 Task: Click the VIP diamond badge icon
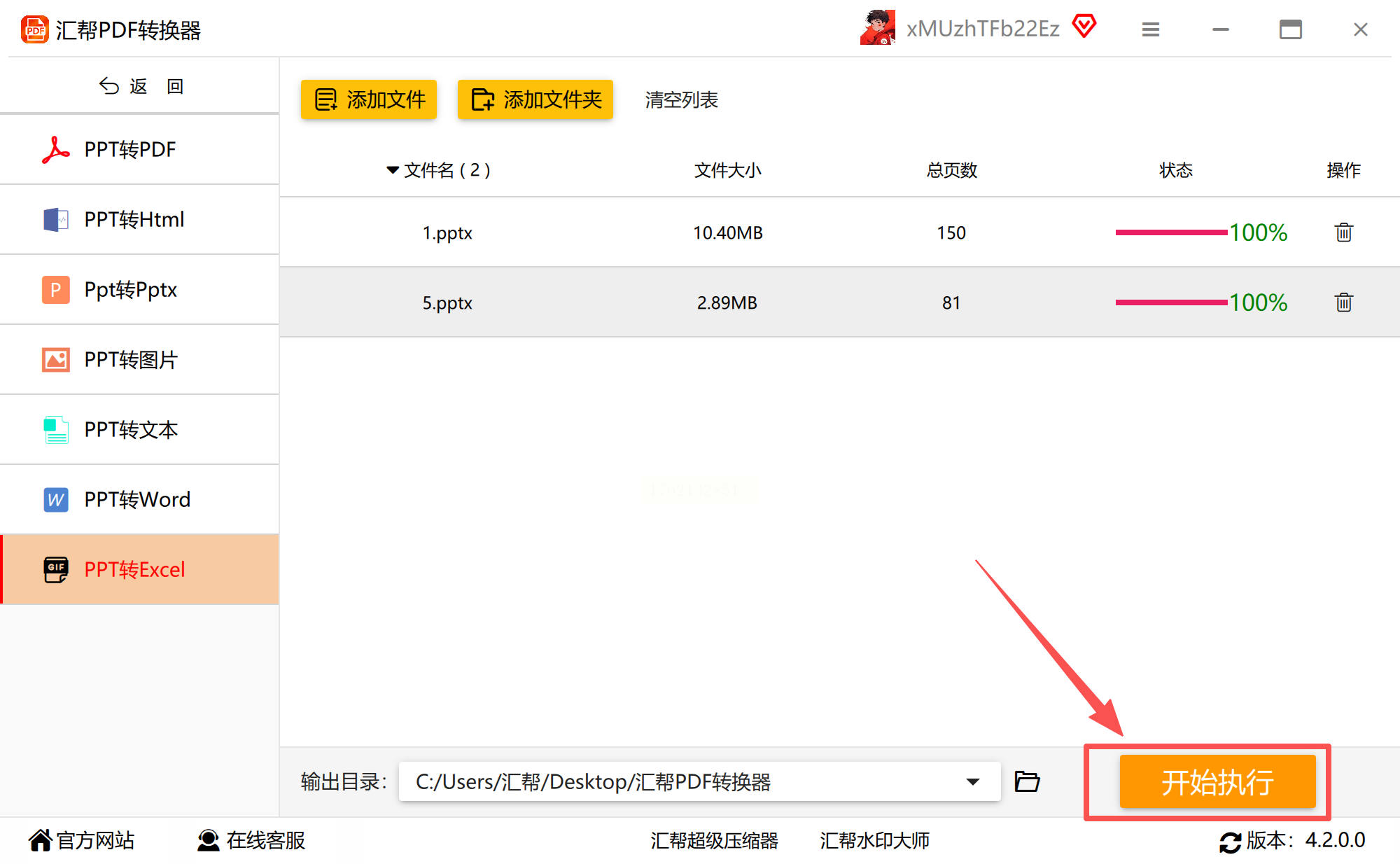point(1084,27)
